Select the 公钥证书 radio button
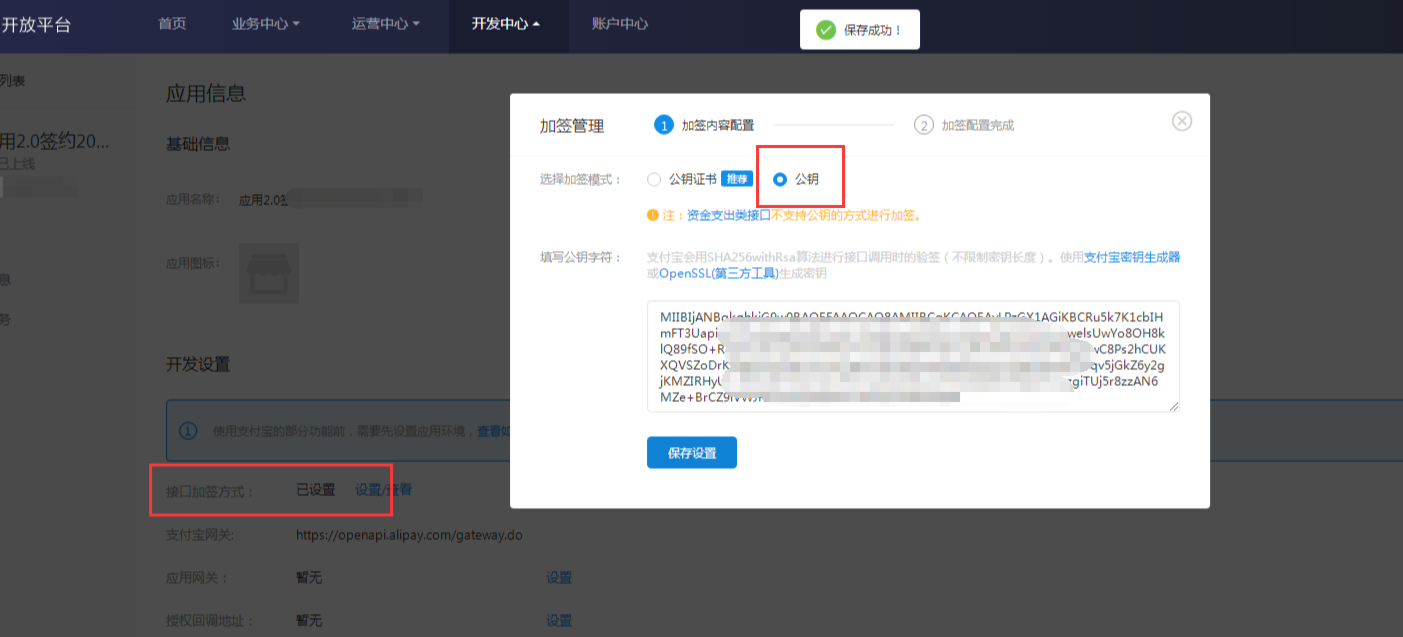The height and width of the screenshot is (637, 1403). coord(654,180)
